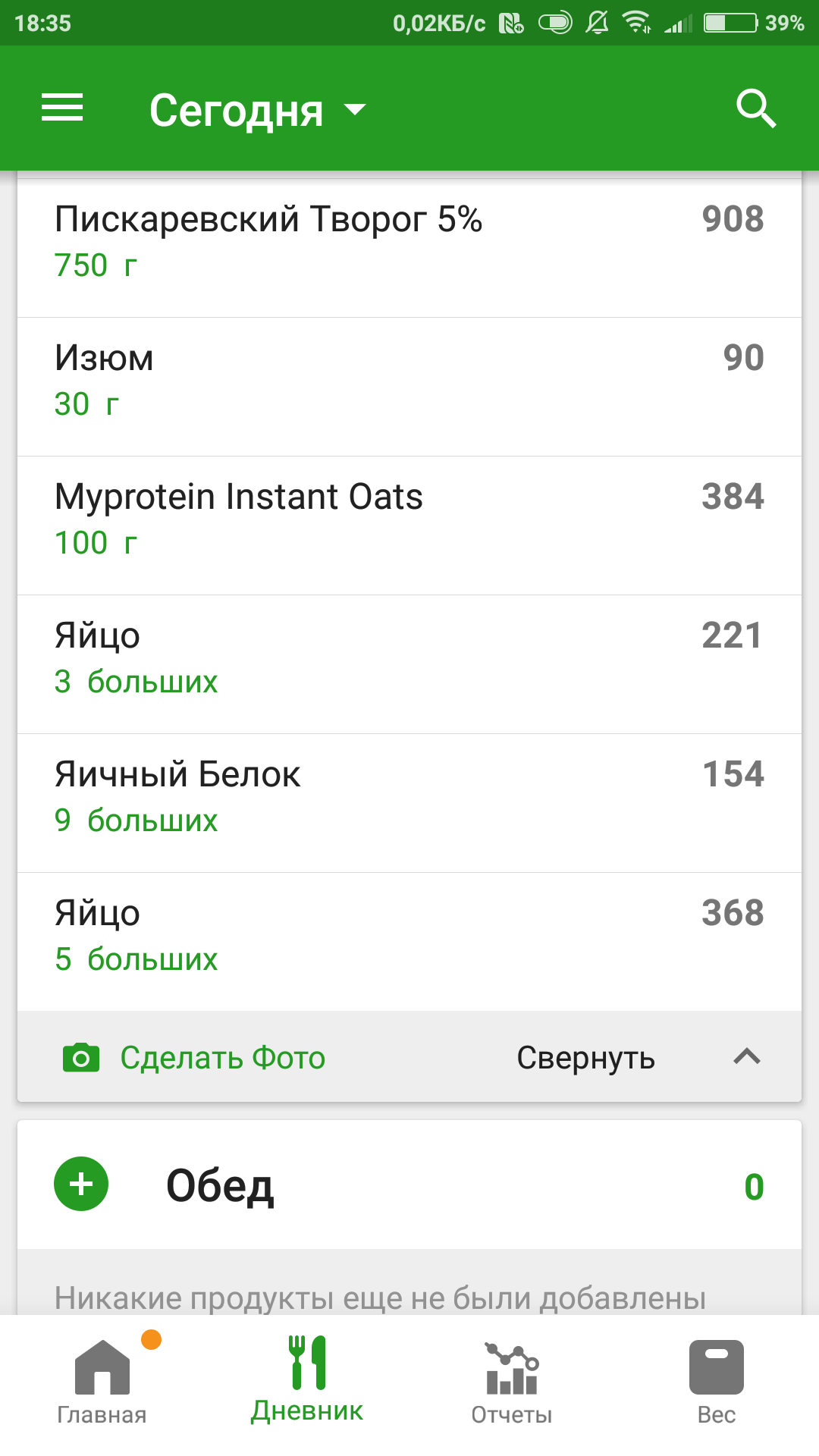Collapse the meal with the chevron arrow
Image resolution: width=819 pixels, height=1456 pixels.
(747, 1057)
